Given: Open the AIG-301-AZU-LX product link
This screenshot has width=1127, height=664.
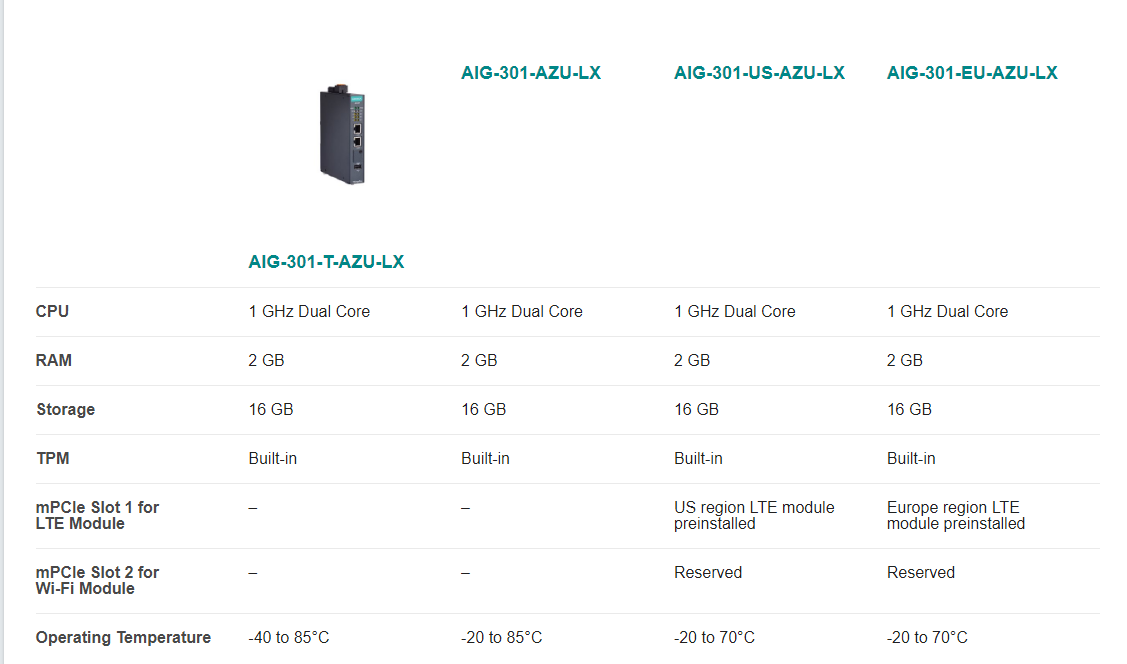Looking at the screenshot, I should pyautogui.click(x=531, y=73).
